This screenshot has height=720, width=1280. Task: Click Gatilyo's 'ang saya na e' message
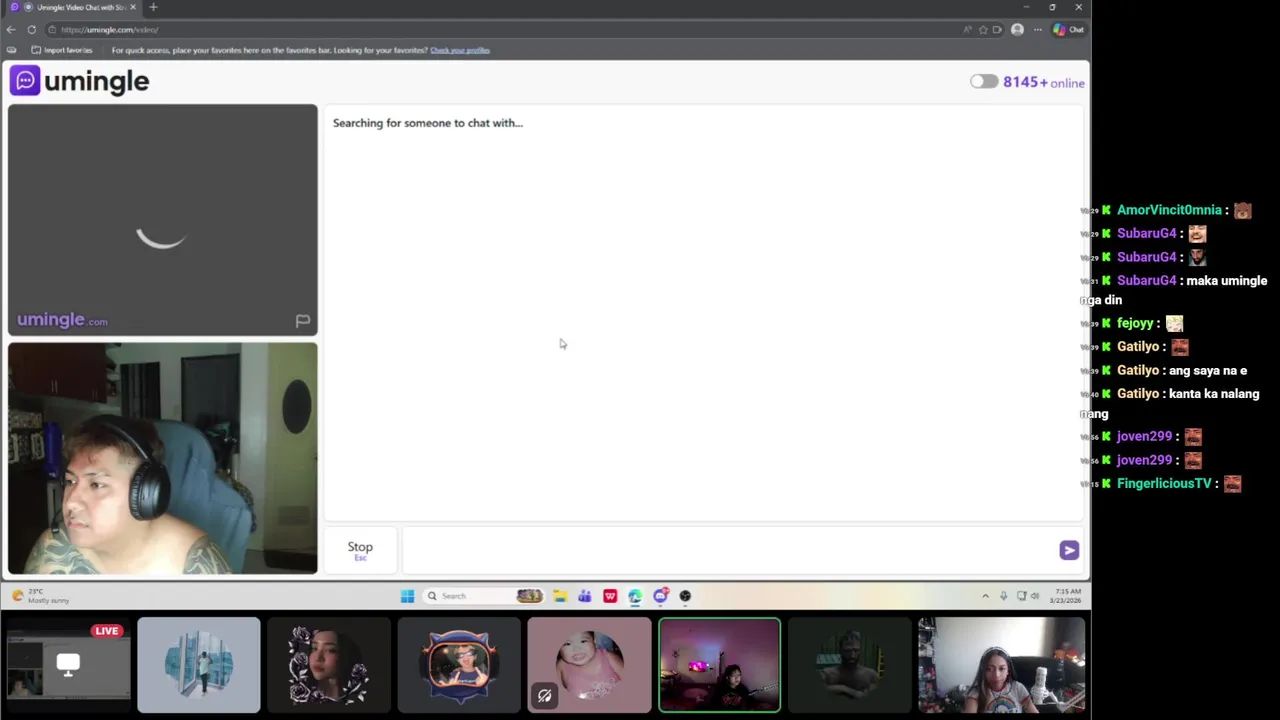click(x=1208, y=370)
